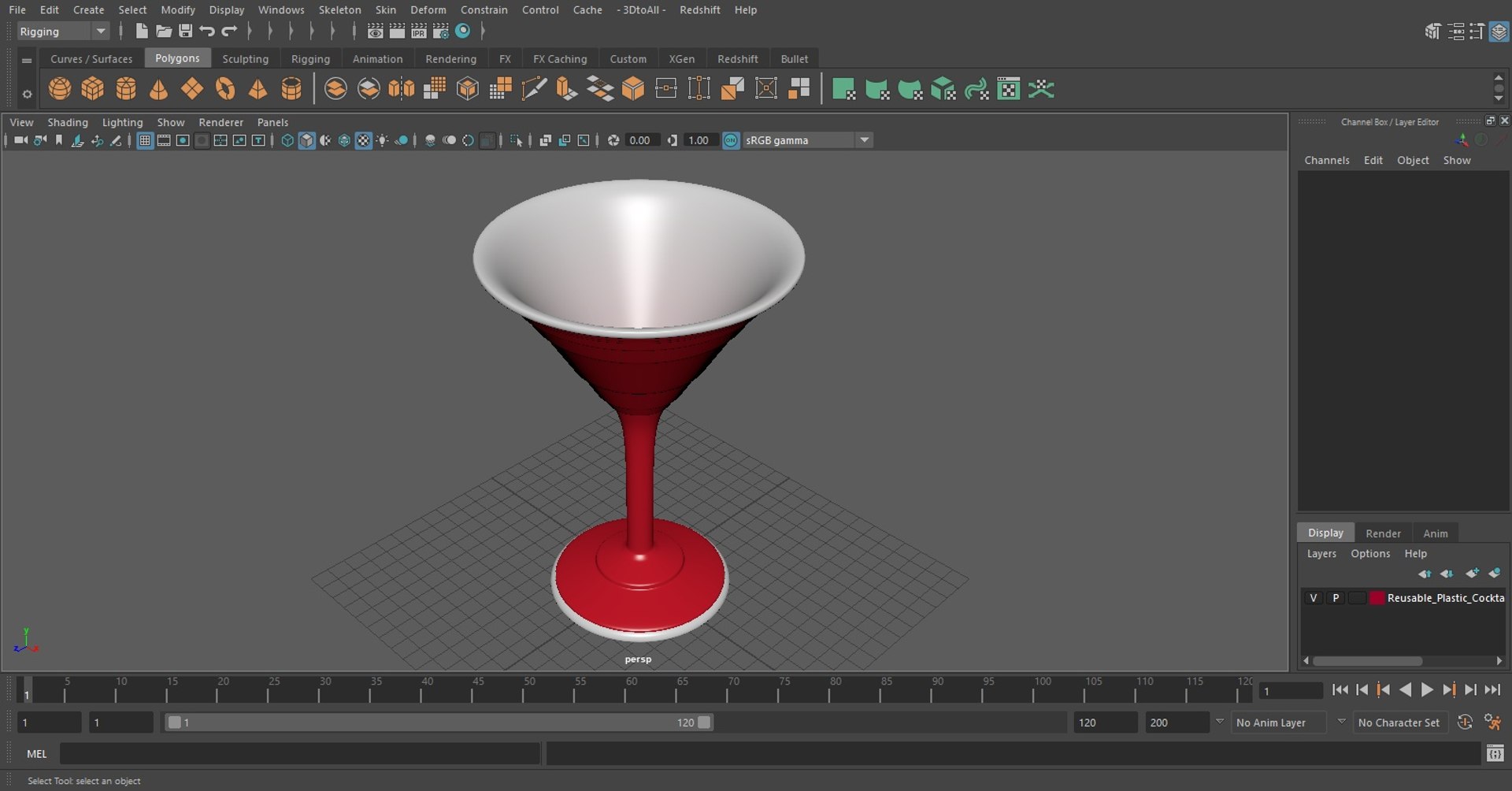This screenshot has height=791, width=1512.
Task: Open the Rigging menu set dropdown
Action: coord(63,32)
